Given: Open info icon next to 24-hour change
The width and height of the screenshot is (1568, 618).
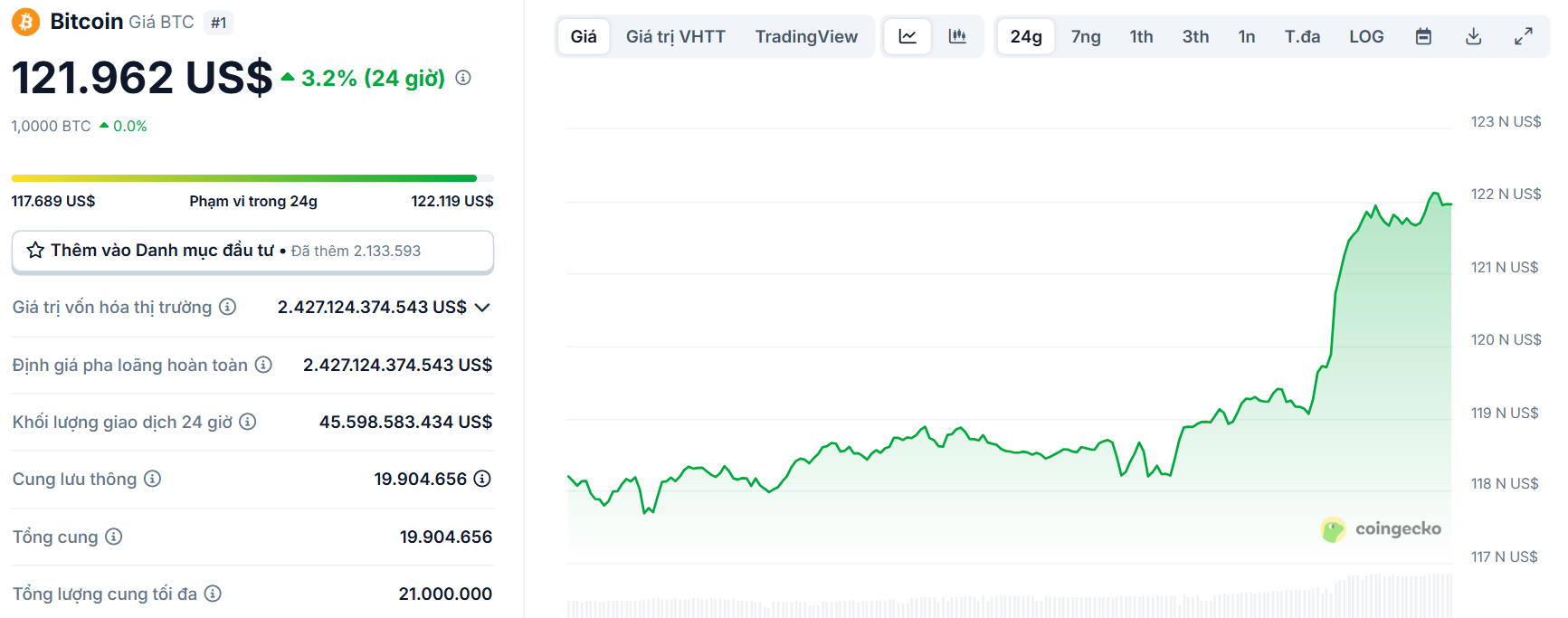Looking at the screenshot, I should [463, 78].
